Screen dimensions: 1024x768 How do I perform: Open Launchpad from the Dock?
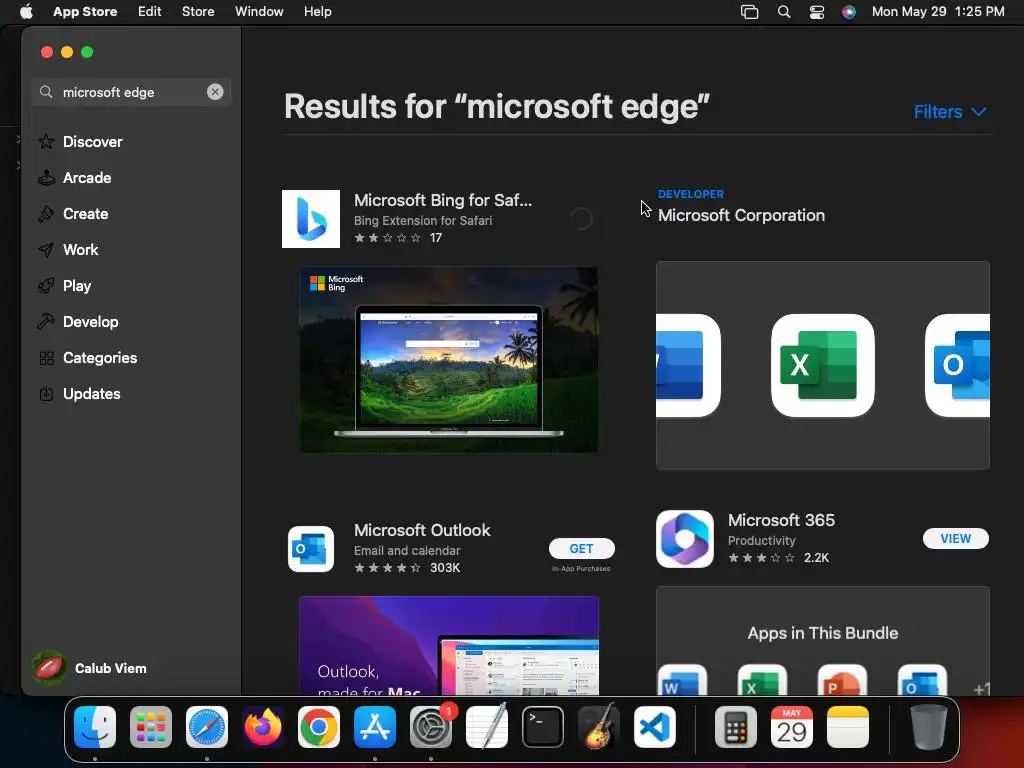(x=151, y=727)
